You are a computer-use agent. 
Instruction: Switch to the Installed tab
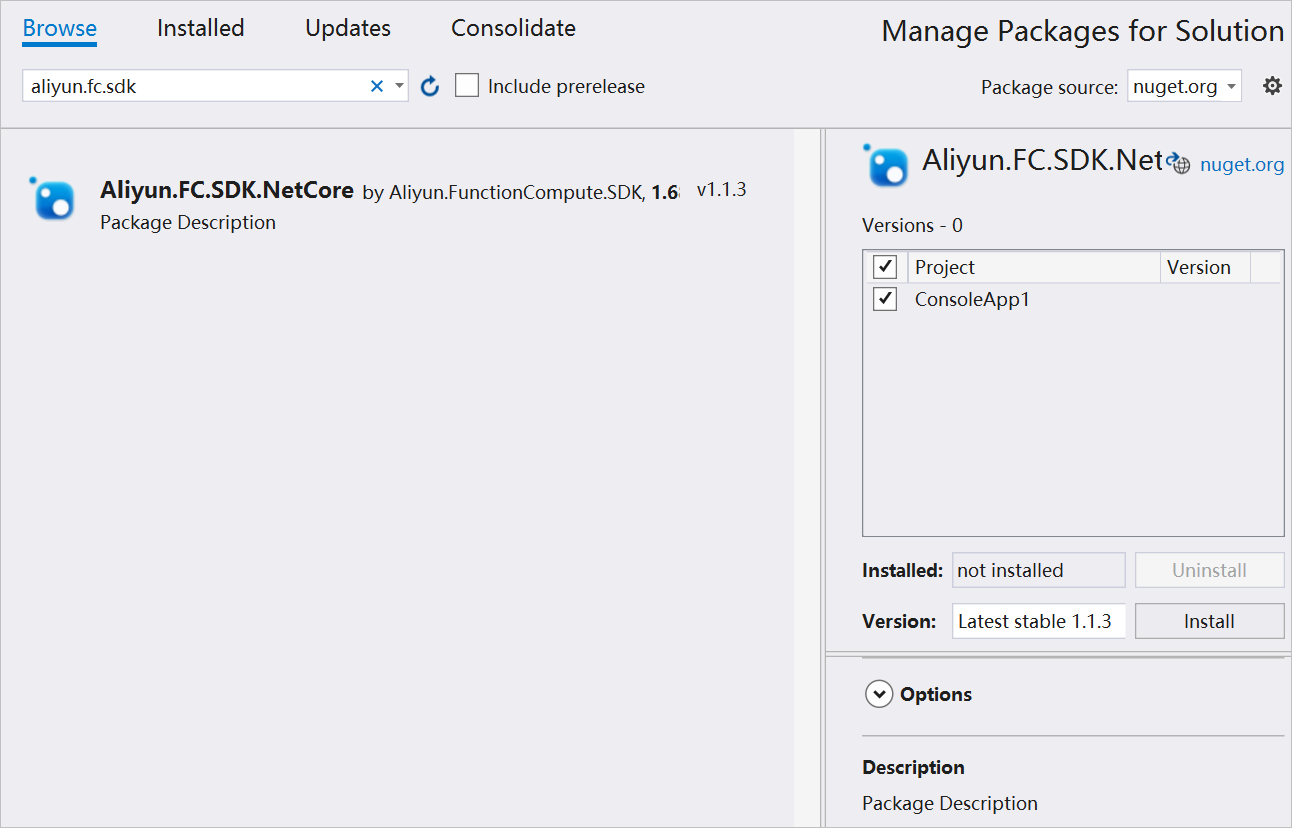click(200, 28)
